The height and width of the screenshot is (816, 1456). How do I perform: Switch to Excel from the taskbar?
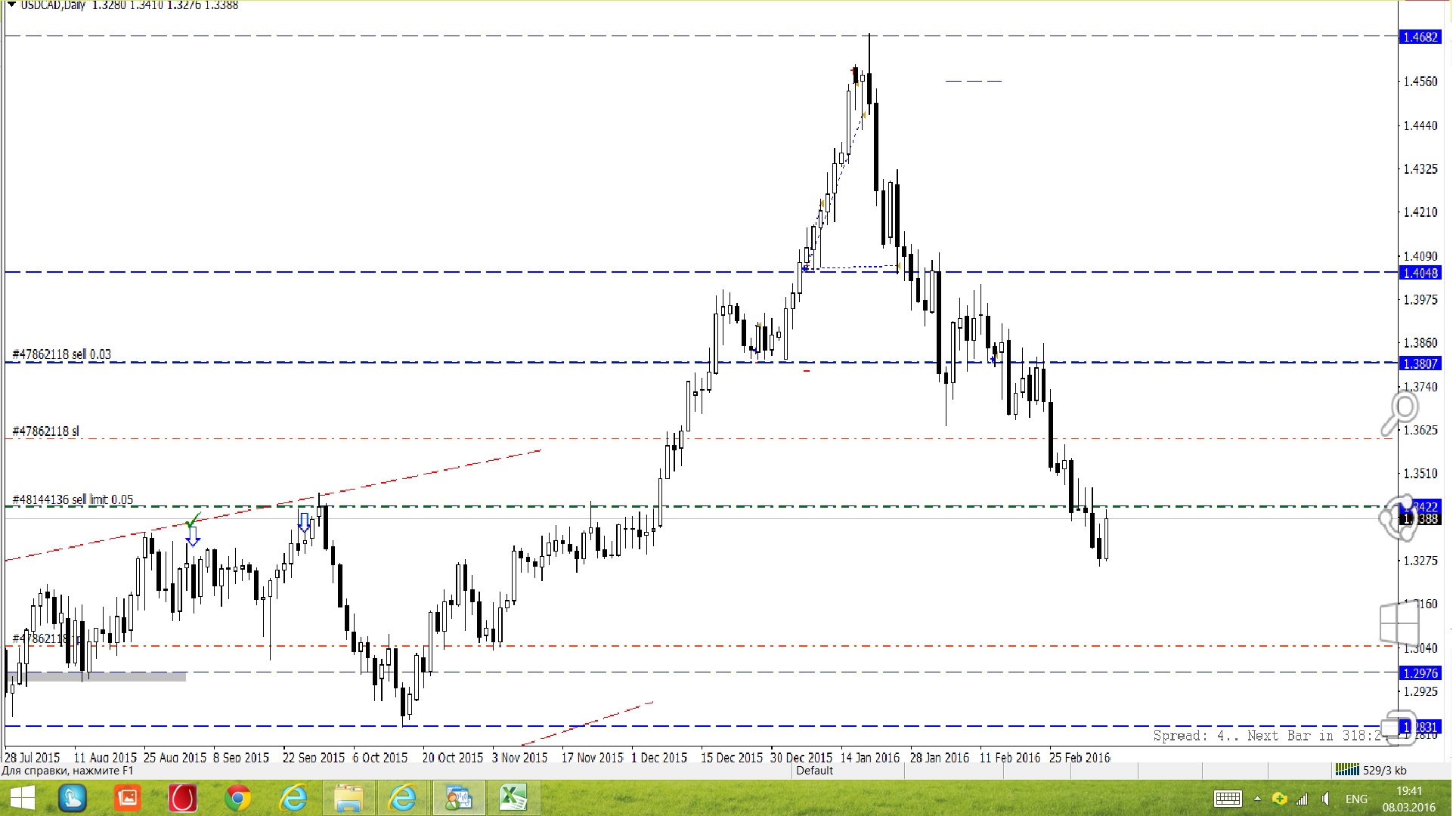coord(513,798)
